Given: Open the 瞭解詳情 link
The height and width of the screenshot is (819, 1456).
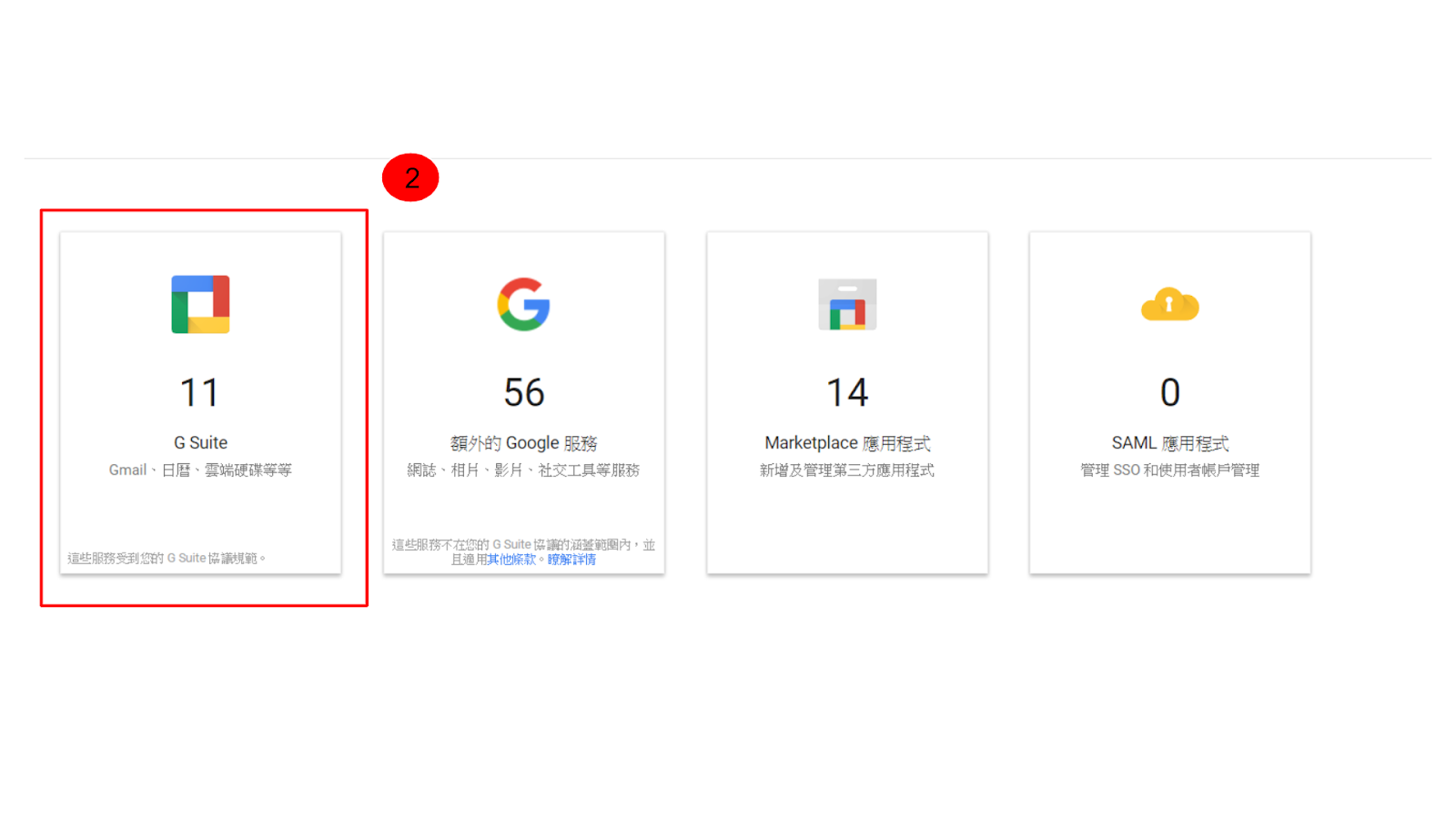Looking at the screenshot, I should (x=571, y=560).
